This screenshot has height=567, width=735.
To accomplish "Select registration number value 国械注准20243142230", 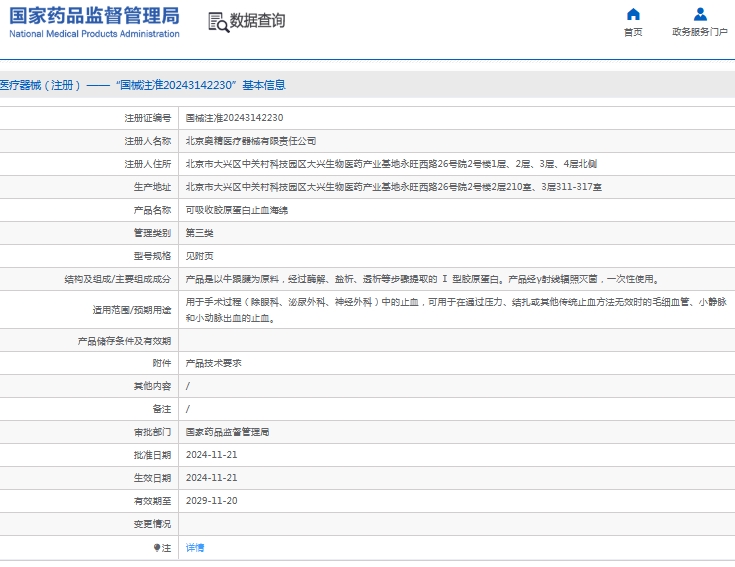I will pyautogui.click(x=234, y=118).
